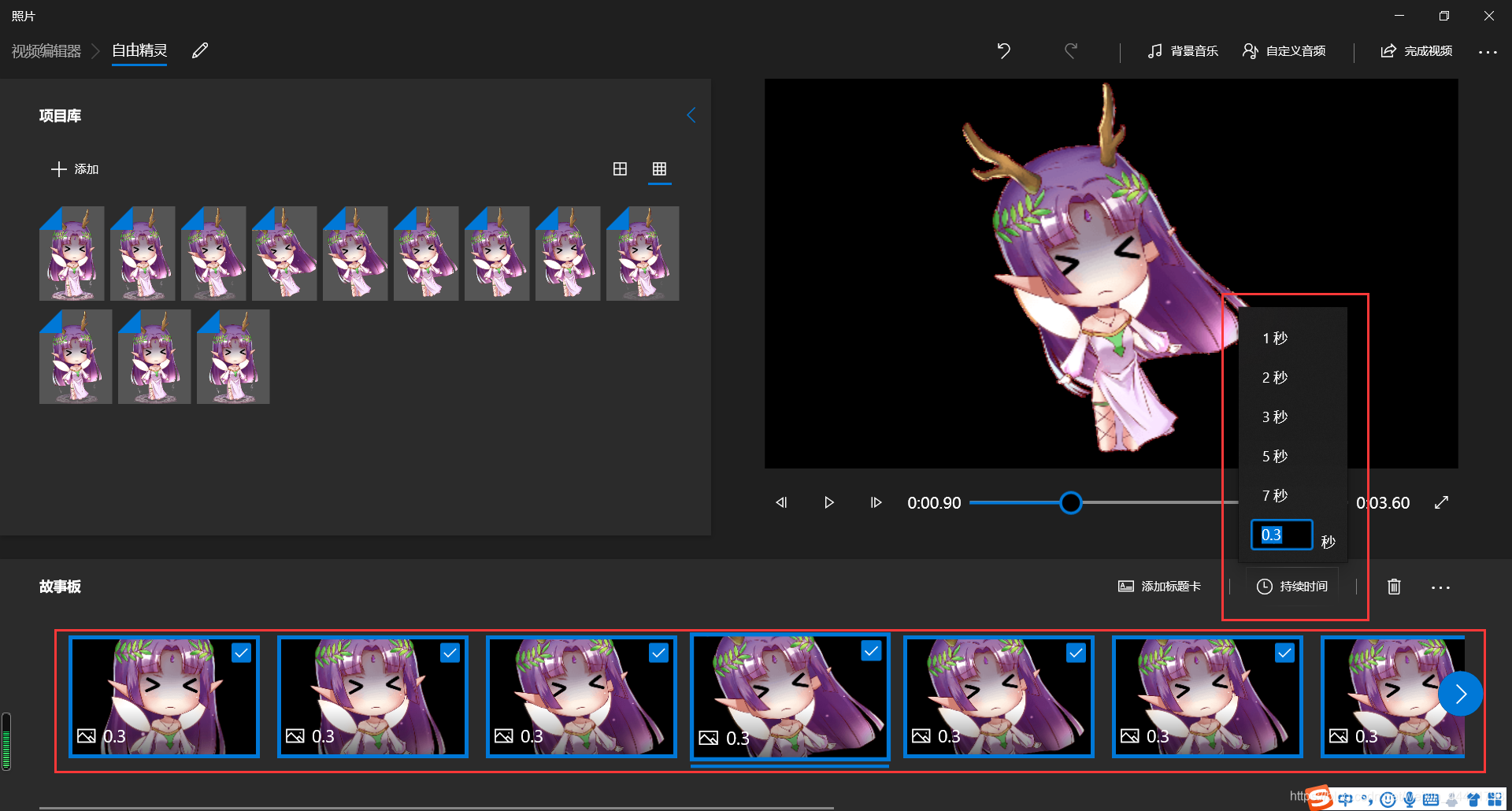Click the custom duration field showing 0.3
Viewport: 1512px width, 811px height.
(1281, 535)
